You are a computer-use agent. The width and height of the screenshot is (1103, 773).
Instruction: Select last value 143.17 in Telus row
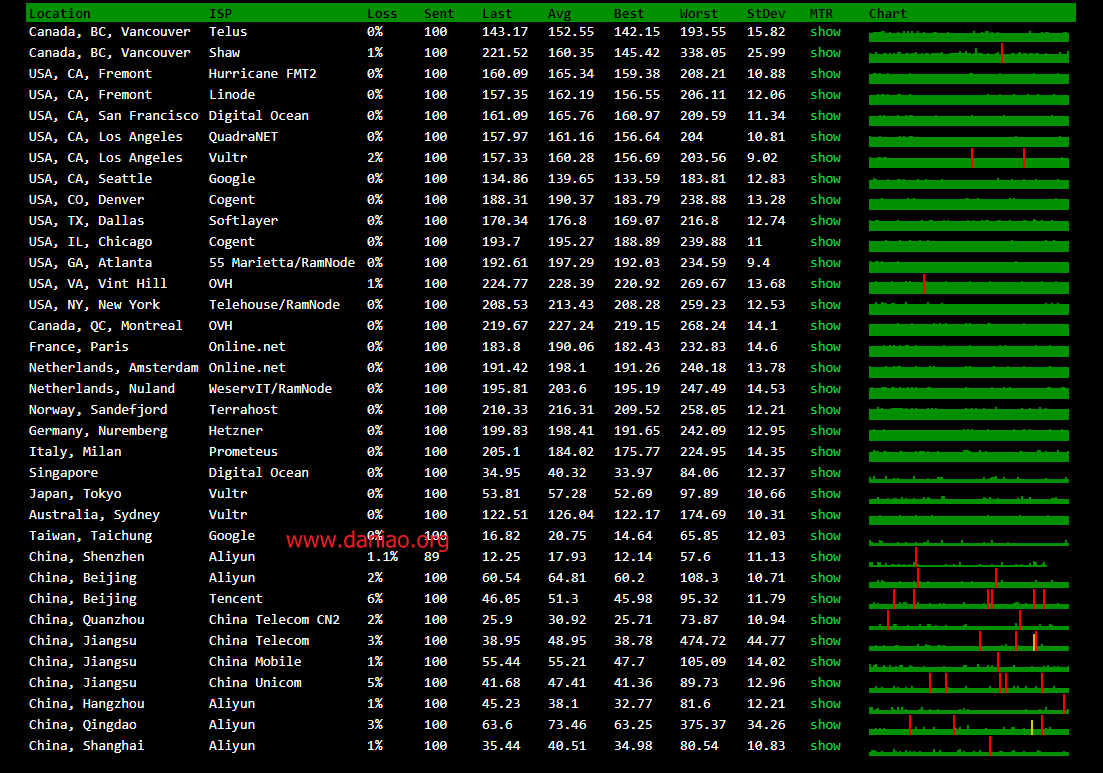(x=505, y=32)
